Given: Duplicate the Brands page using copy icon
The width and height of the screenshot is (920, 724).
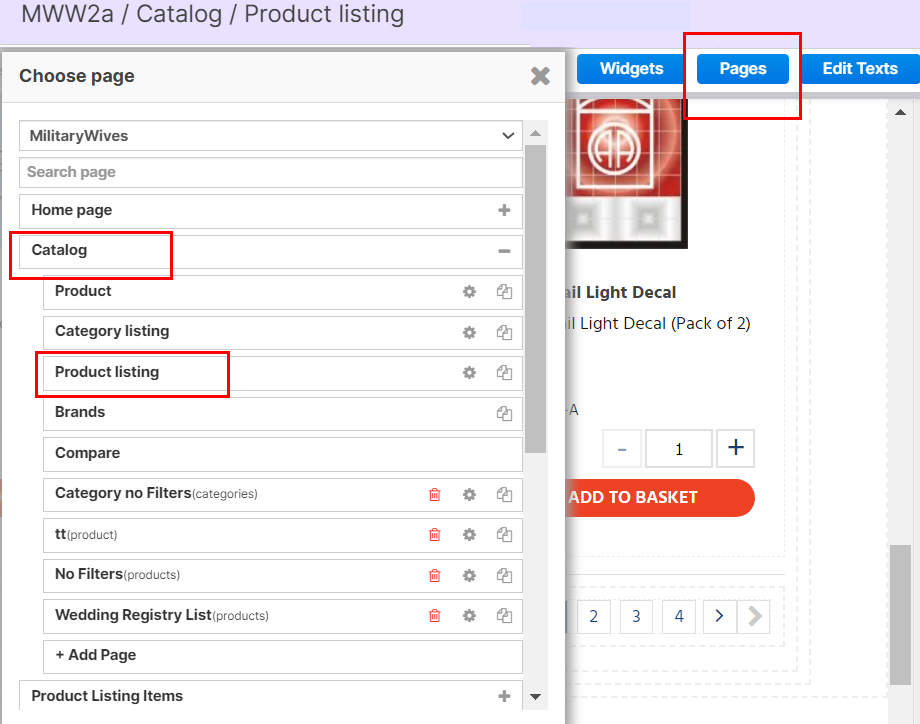Looking at the screenshot, I should tap(504, 413).
